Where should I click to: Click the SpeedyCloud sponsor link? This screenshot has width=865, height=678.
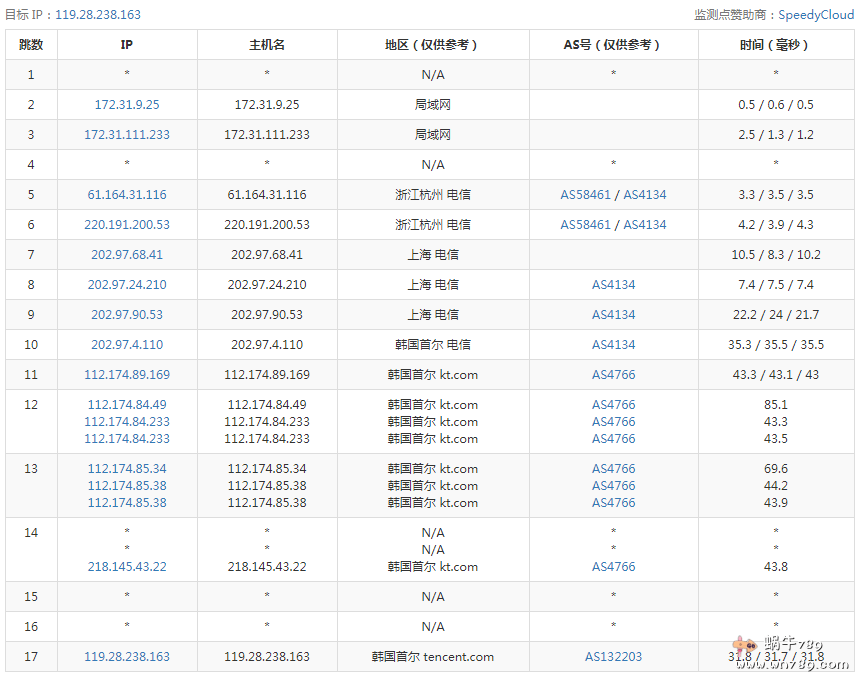814,15
